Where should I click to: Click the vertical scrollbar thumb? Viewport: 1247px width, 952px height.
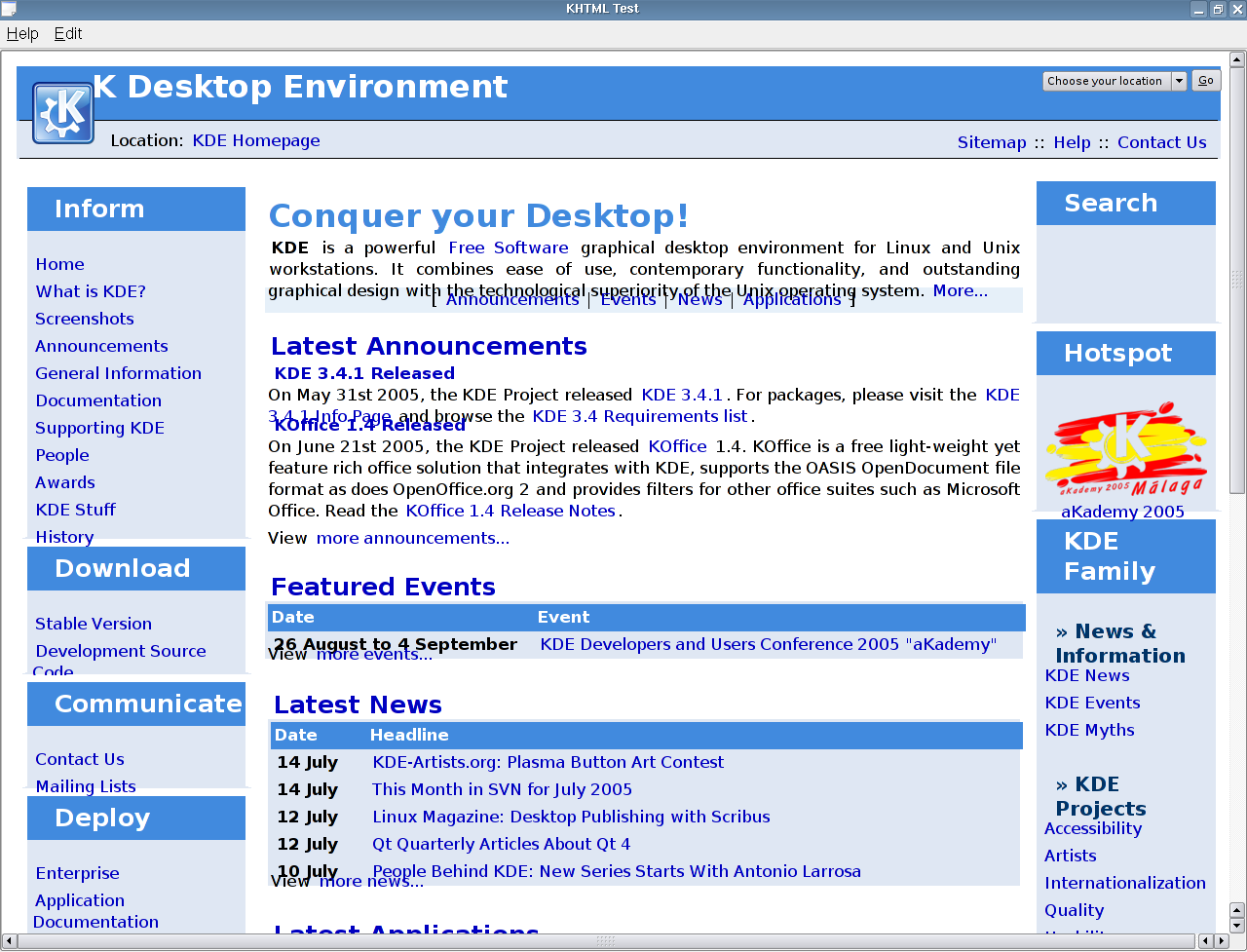1237,280
